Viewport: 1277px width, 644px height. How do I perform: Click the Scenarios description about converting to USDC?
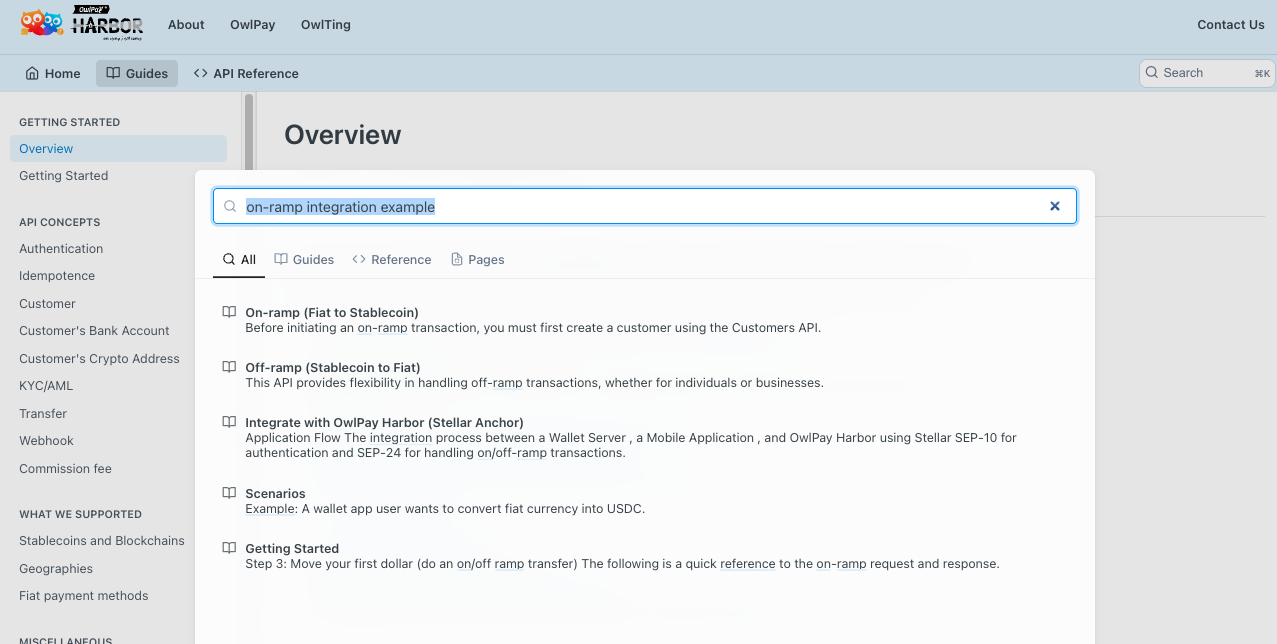pyautogui.click(x=445, y=508)
